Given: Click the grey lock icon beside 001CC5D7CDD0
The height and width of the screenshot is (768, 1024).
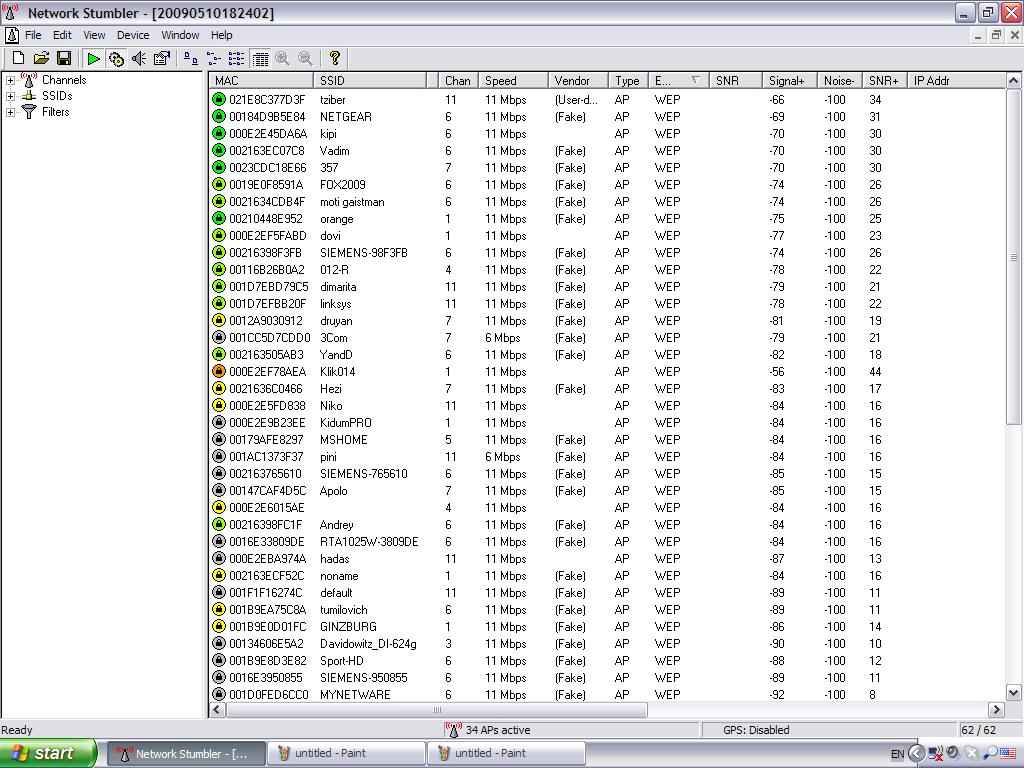Looking at the screenshot, I should [219, 338].
